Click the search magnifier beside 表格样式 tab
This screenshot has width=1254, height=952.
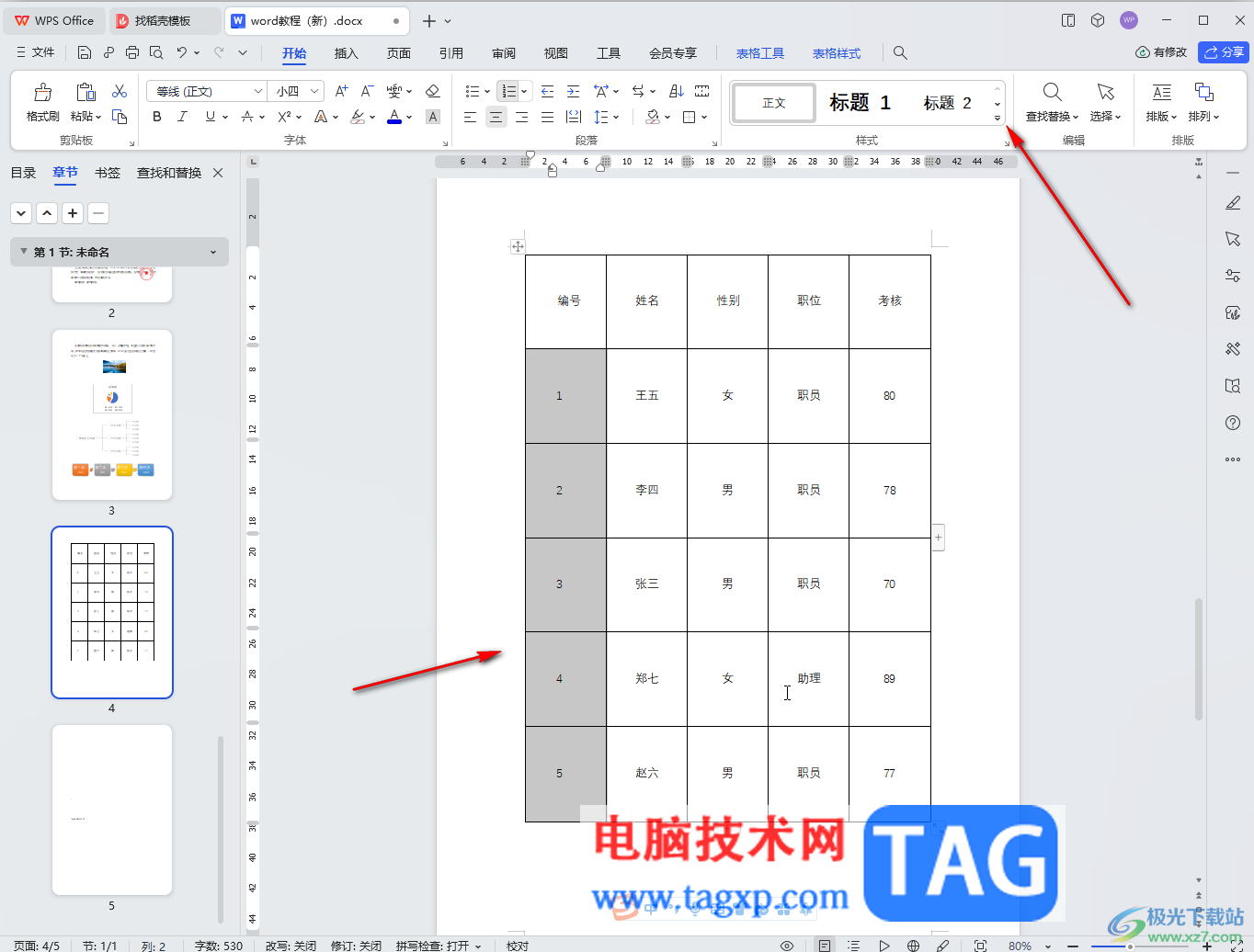tap(900, 53)
